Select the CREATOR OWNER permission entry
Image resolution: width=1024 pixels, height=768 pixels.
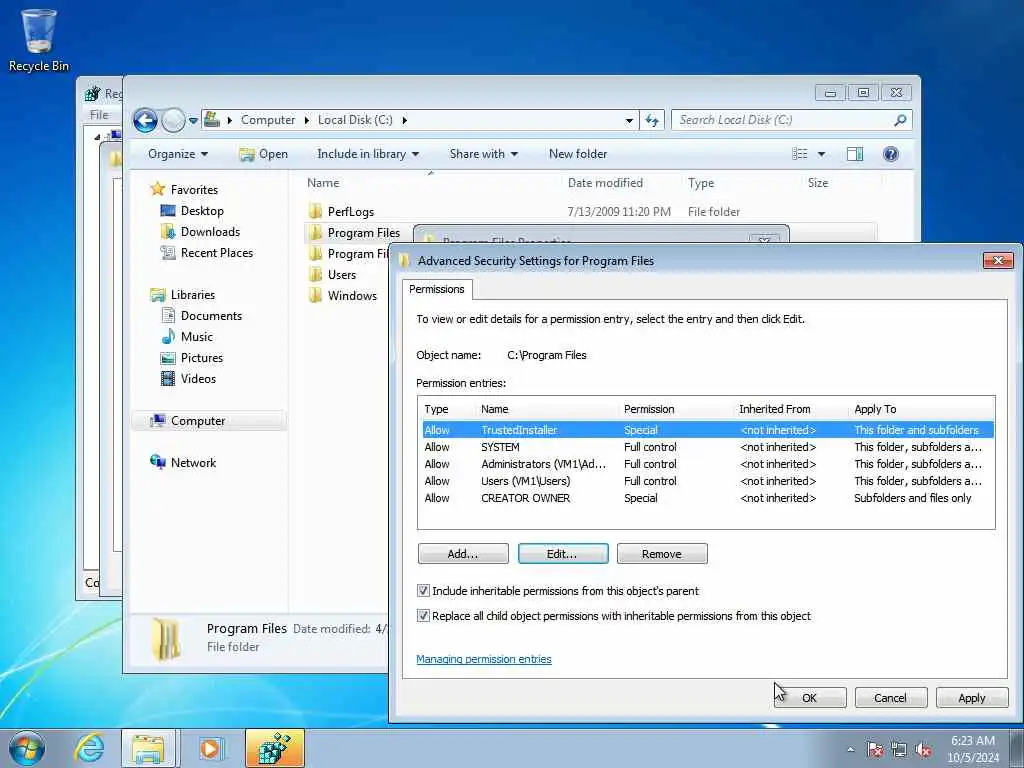point(706,498)
